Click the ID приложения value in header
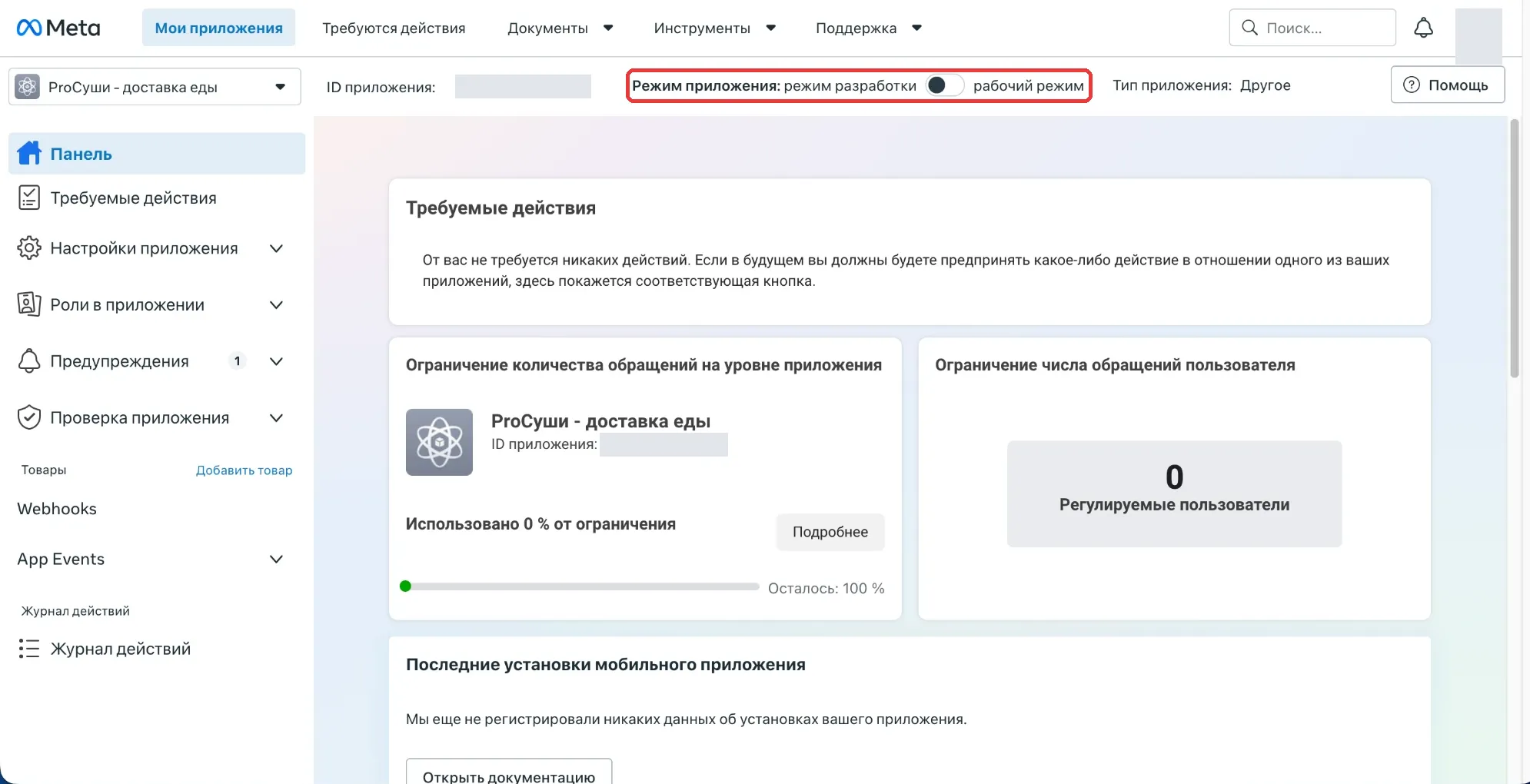 tap(523, 86)
